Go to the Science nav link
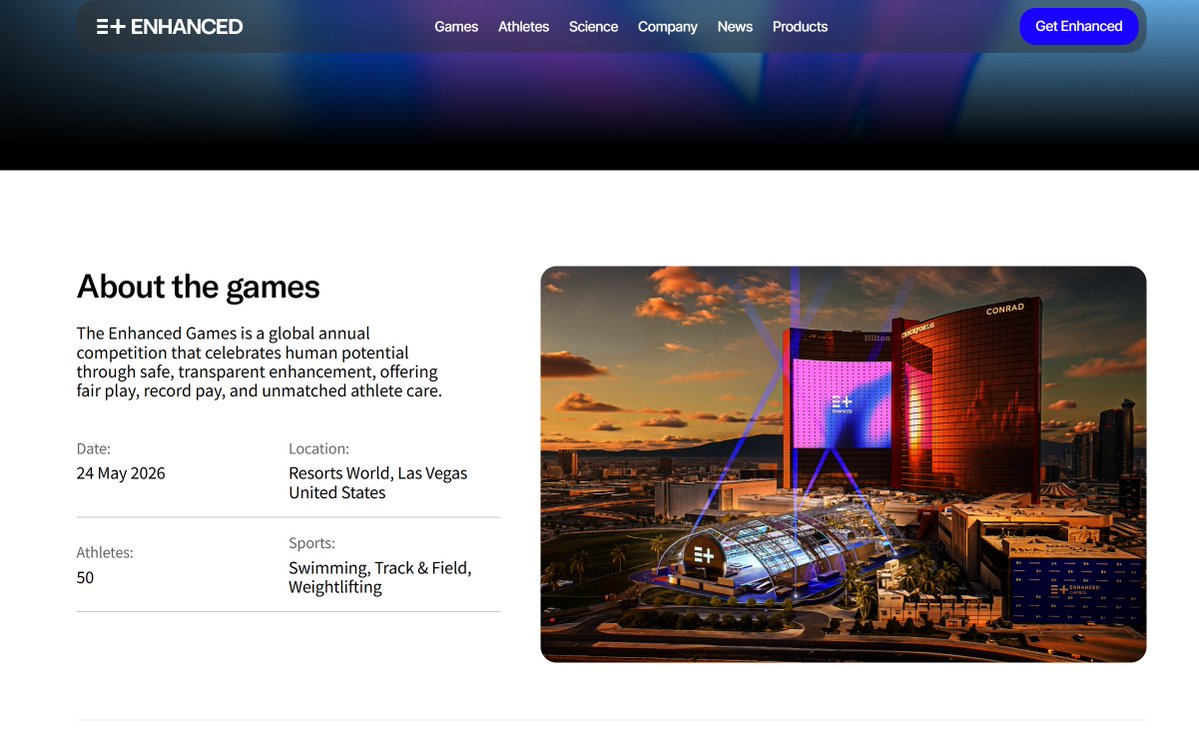1199x729 pixels. (593, 27)
